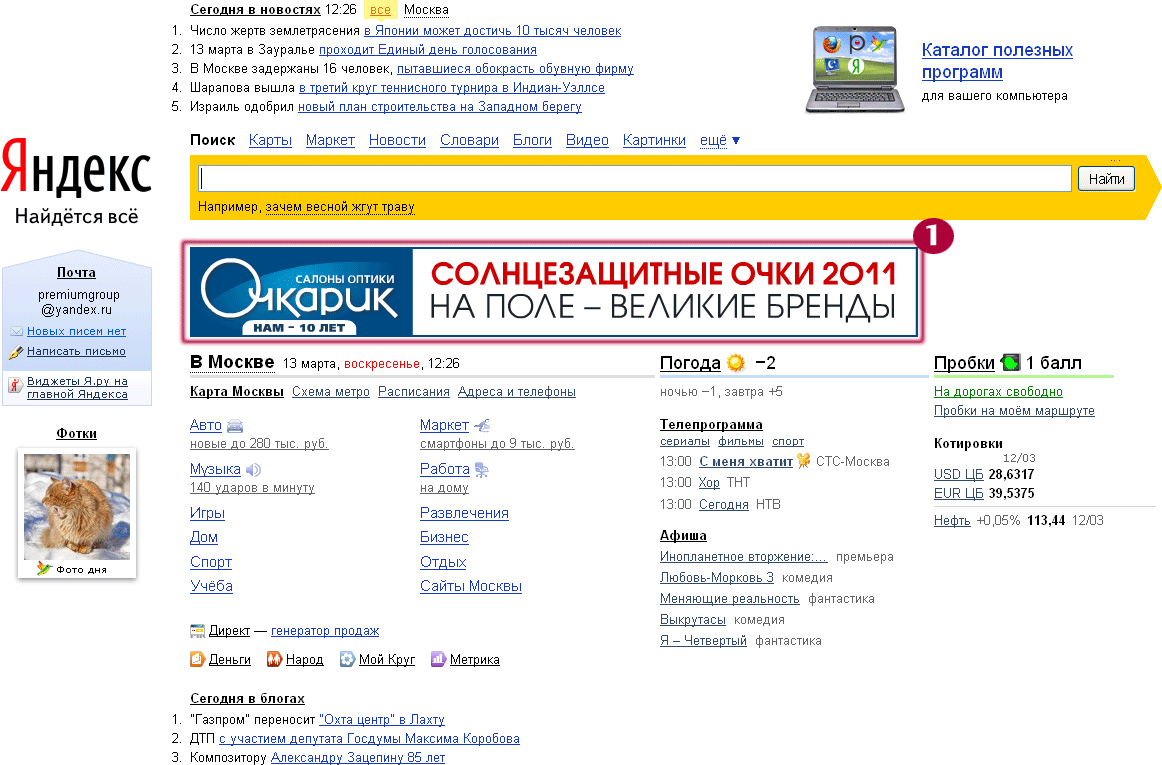Open the Сегодня в новостях heading link
1162x765 pixels.
pos(255,10)
